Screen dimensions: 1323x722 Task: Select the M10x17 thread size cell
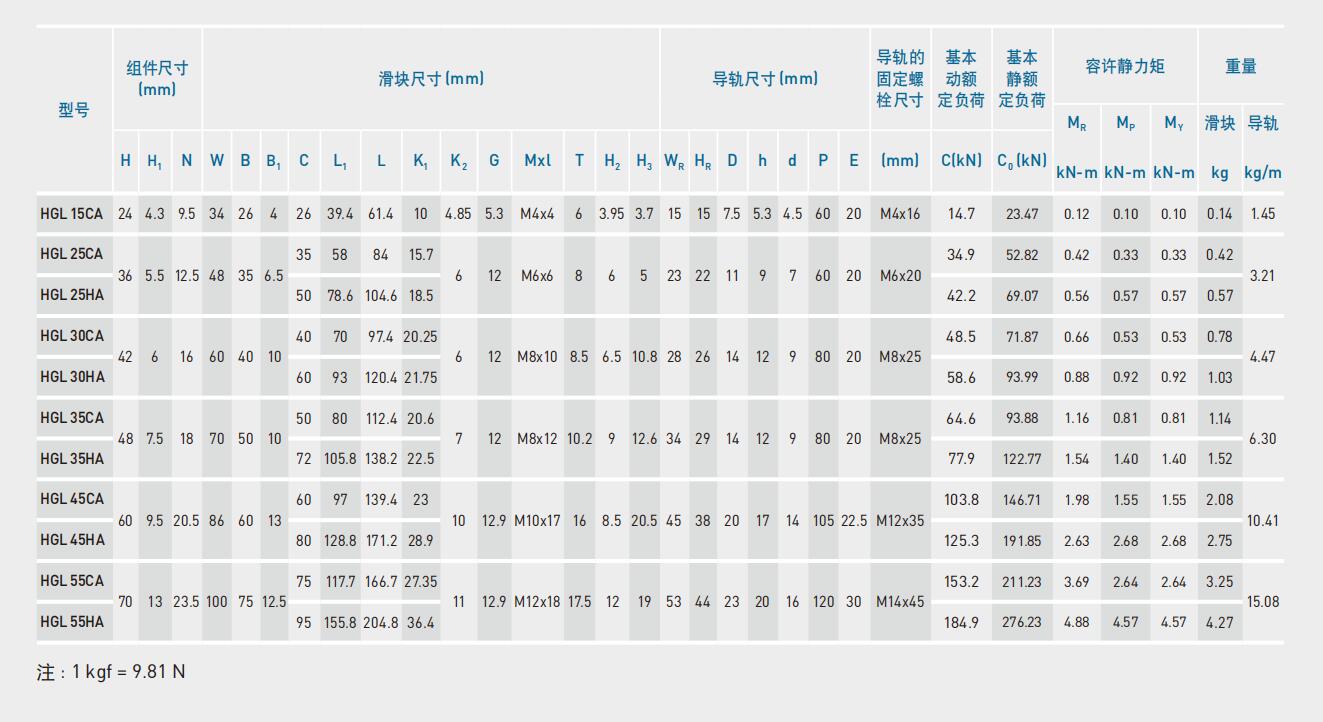537,520
